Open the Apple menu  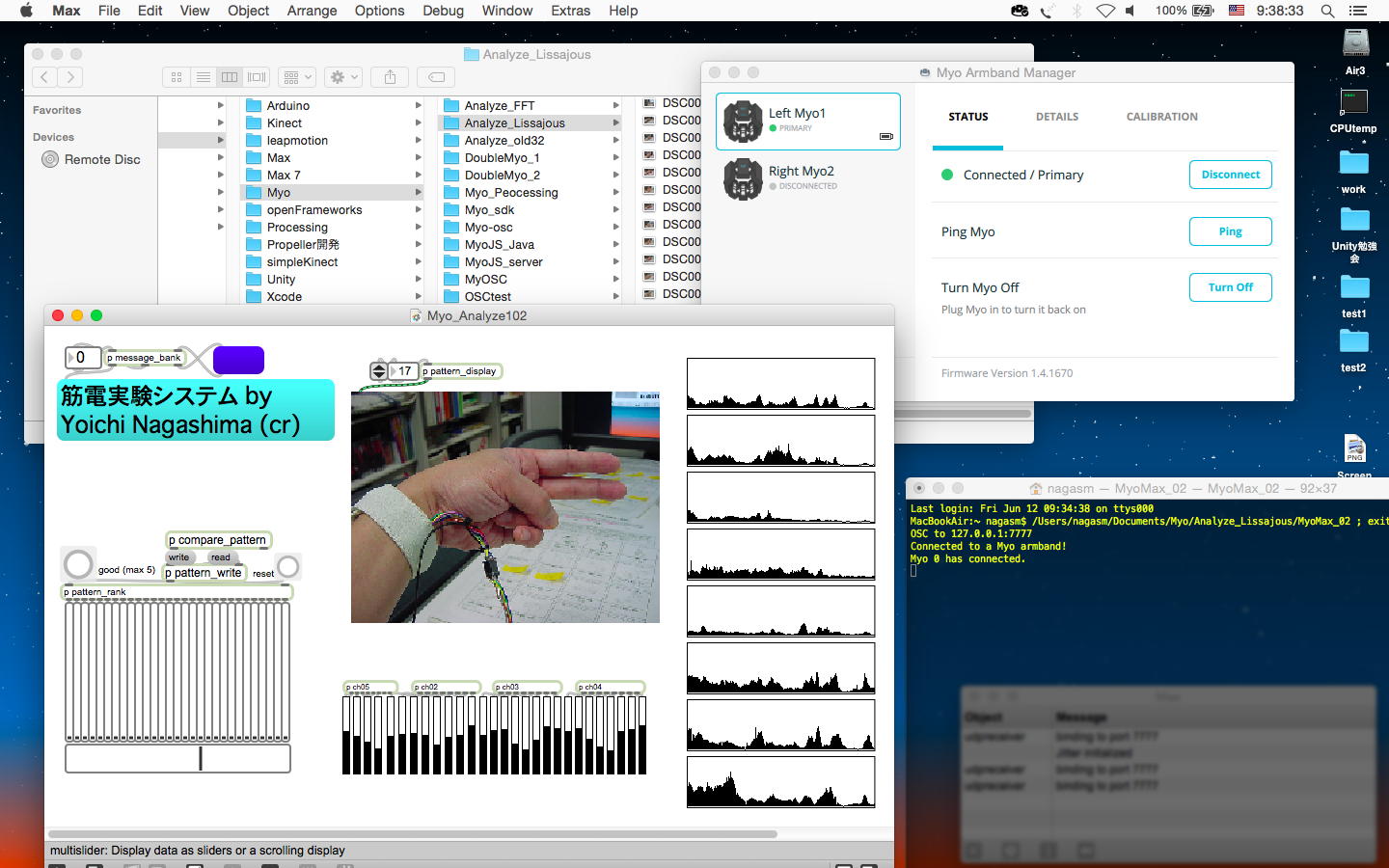pyautogui.click(x=26, y=11)
